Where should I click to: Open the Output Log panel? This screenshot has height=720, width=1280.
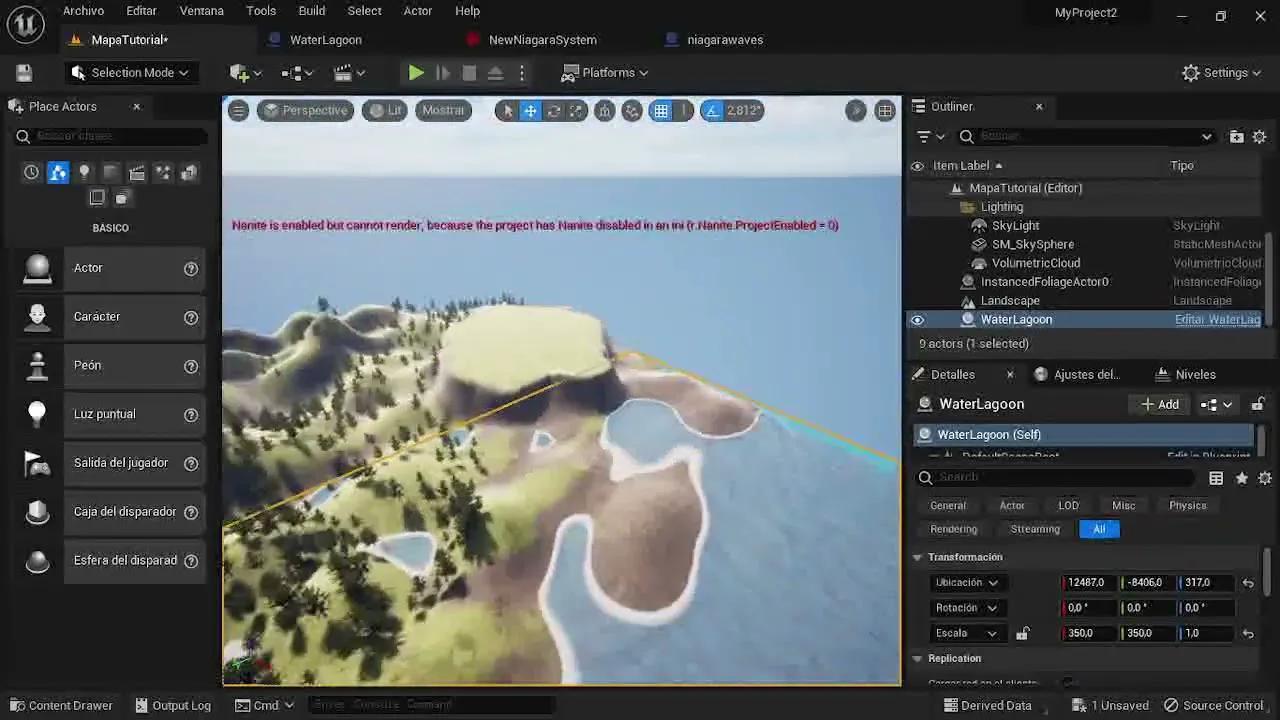click(x=173, y=705)
